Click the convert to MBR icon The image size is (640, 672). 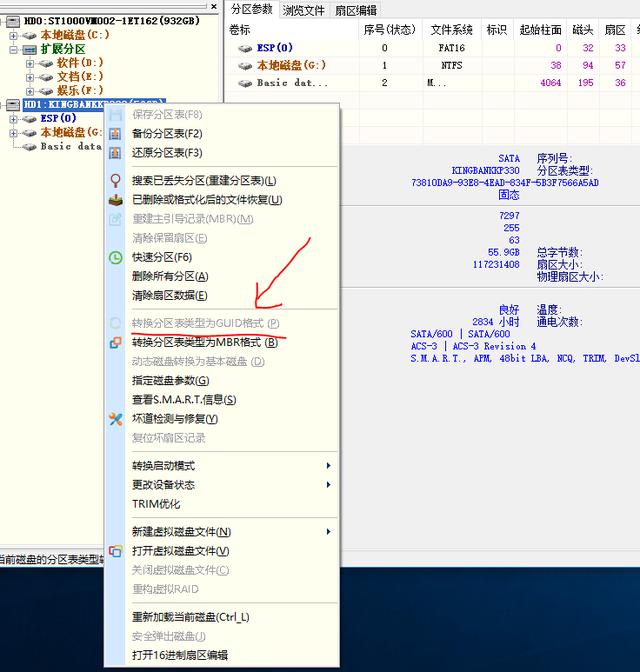pyautogui.click(x=115, y=343)
